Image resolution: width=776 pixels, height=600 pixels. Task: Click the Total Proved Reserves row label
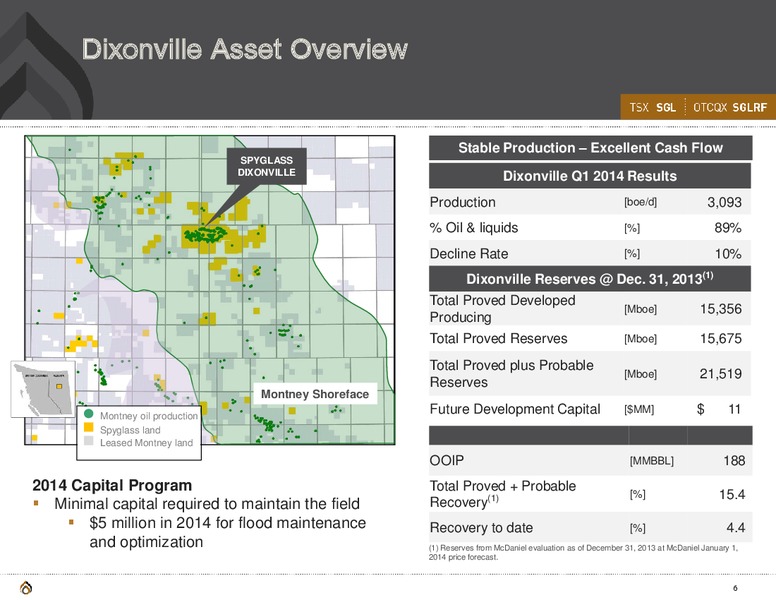(498, 339)
